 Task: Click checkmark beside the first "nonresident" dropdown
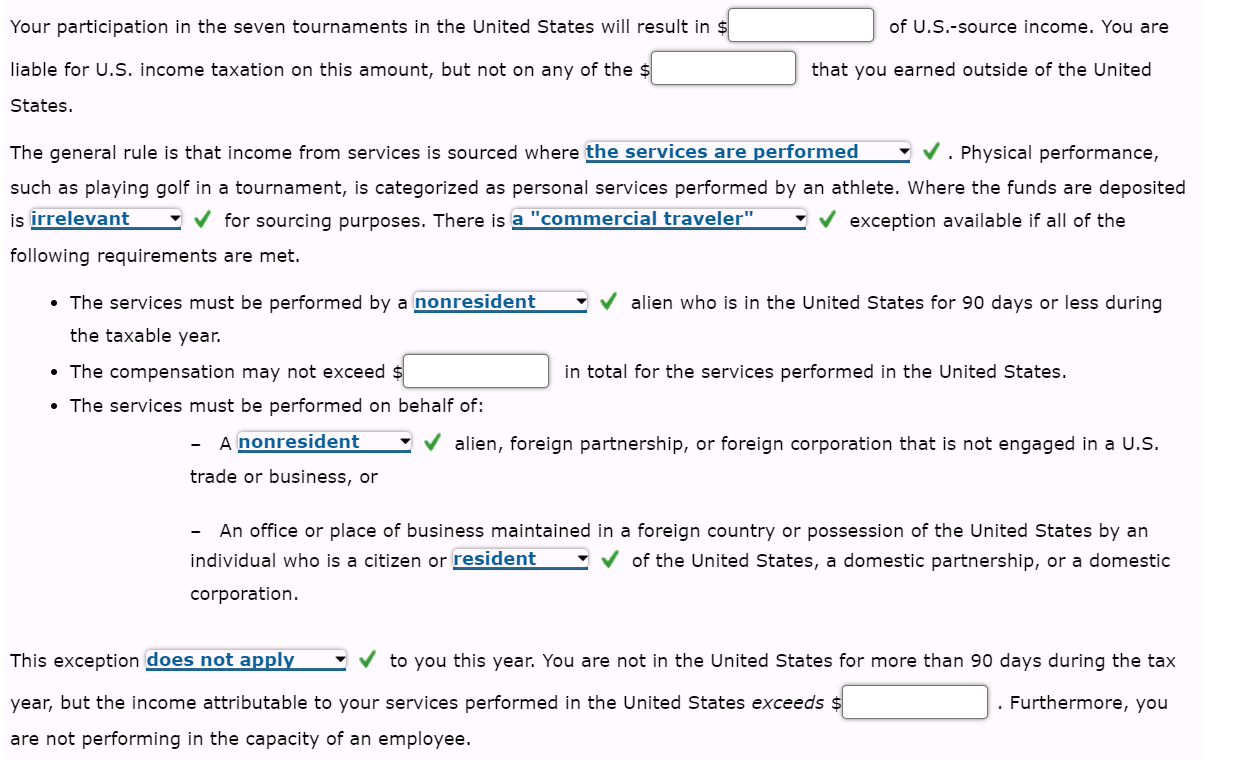[608, 301]
